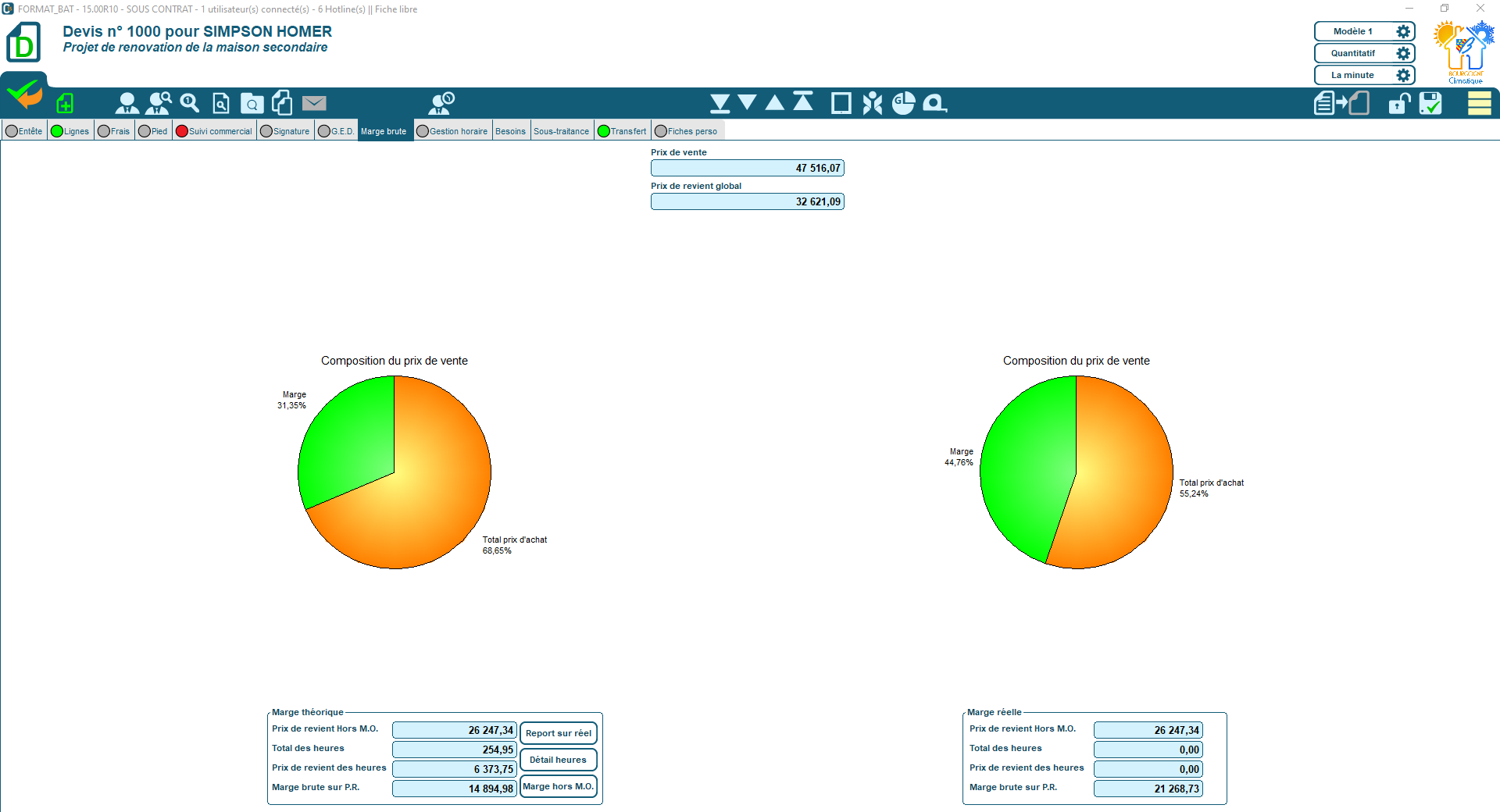Click the magnifying glass search icon
The image size is (1500, 812).
click(190, 103)
